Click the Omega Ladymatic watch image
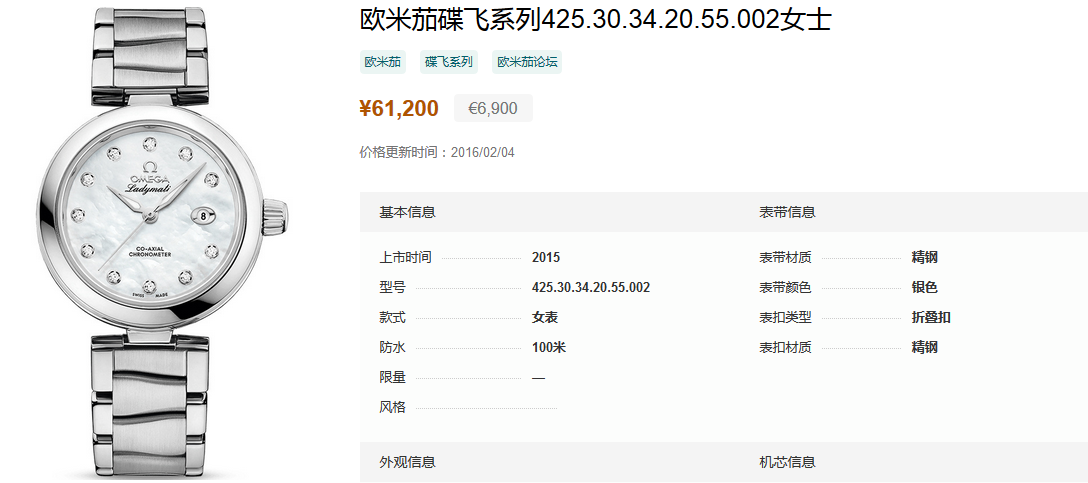 point(161,240)
